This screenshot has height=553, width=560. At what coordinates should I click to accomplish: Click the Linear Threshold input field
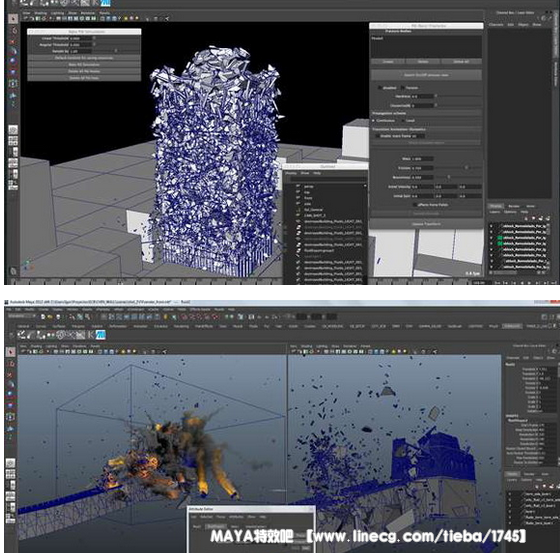pos(80,38)
